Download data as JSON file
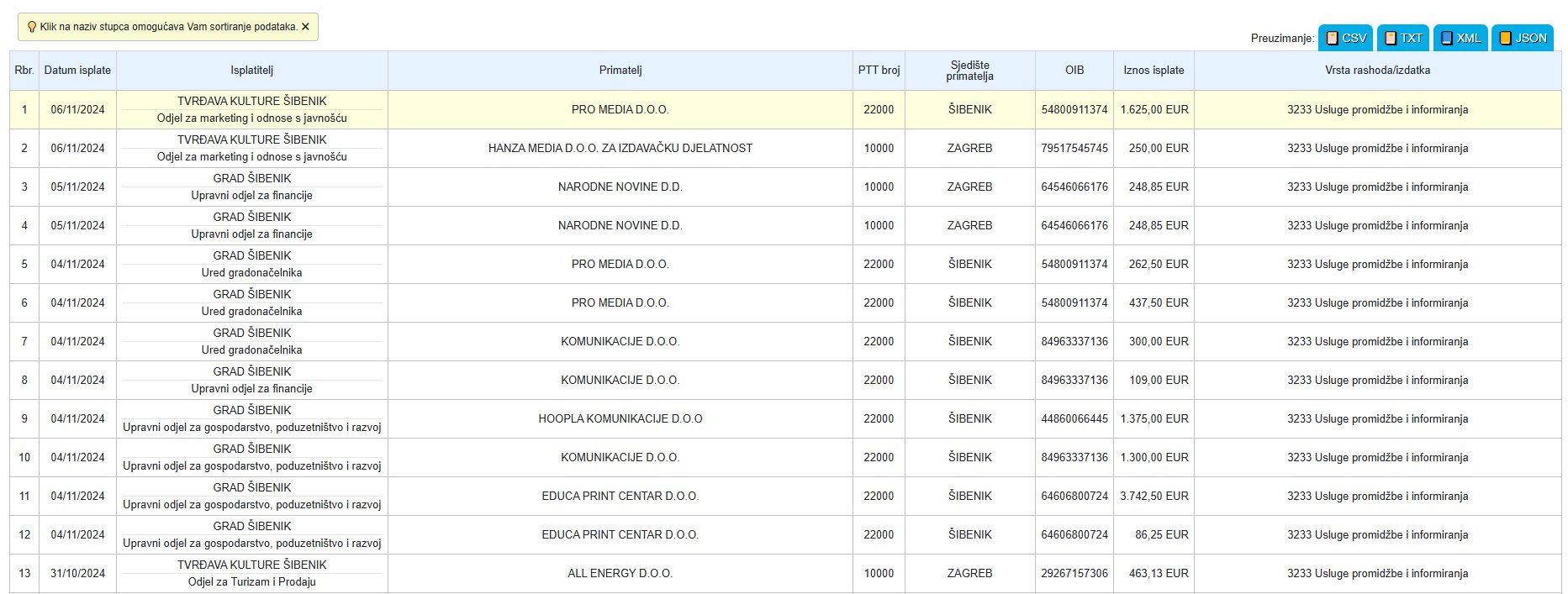1568x594 pixels. point(1523,38)
